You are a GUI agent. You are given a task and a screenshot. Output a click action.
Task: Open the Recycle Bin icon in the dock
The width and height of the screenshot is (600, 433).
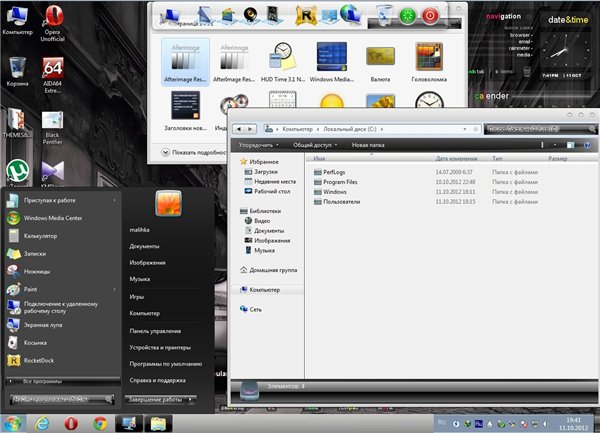383,15
